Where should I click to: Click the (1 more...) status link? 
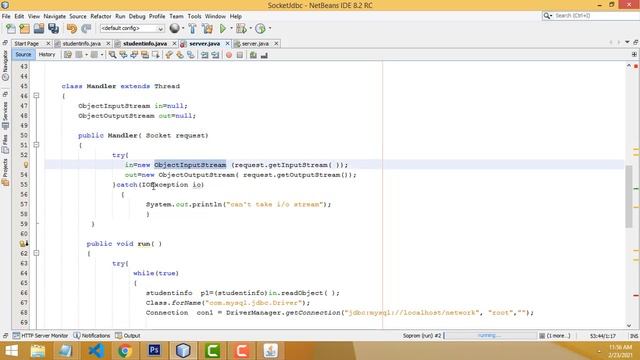pyautogui.click(x=558, y=336)
